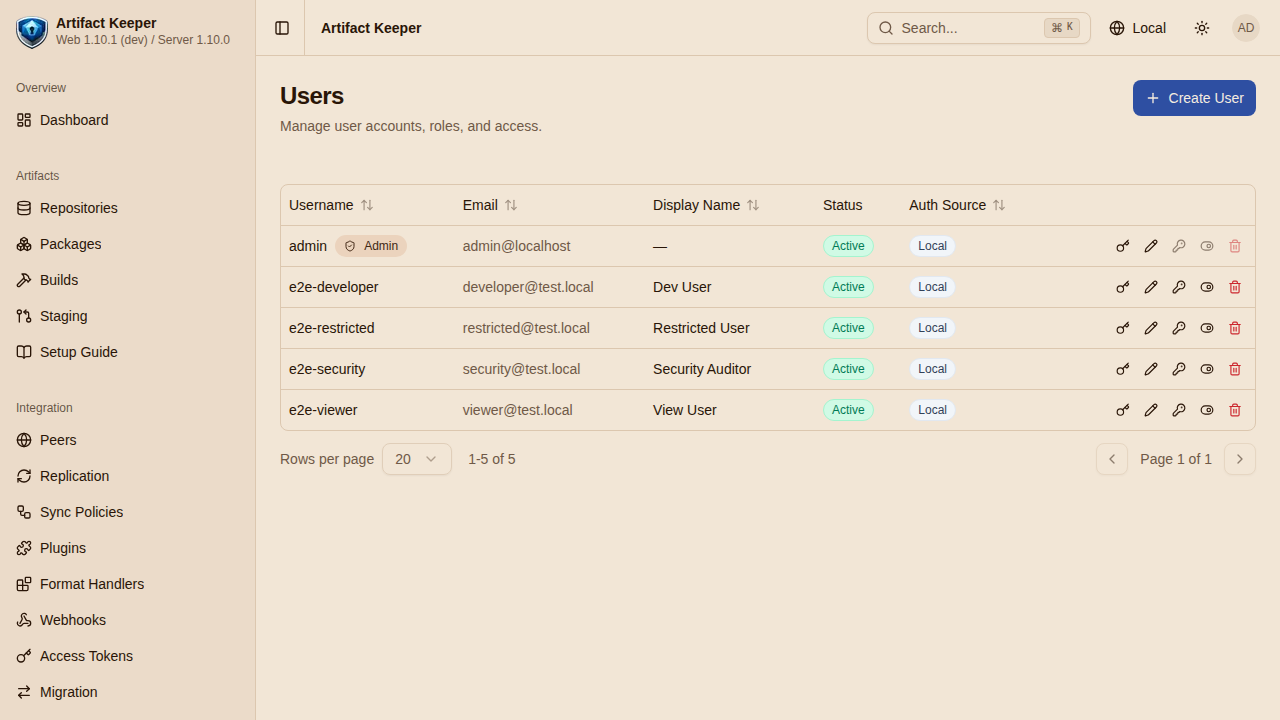This screenshot has height=720, width=1280.
Task: Open access tokens icon for e2e-viewer row
Action: click(x=1123, y=410)
